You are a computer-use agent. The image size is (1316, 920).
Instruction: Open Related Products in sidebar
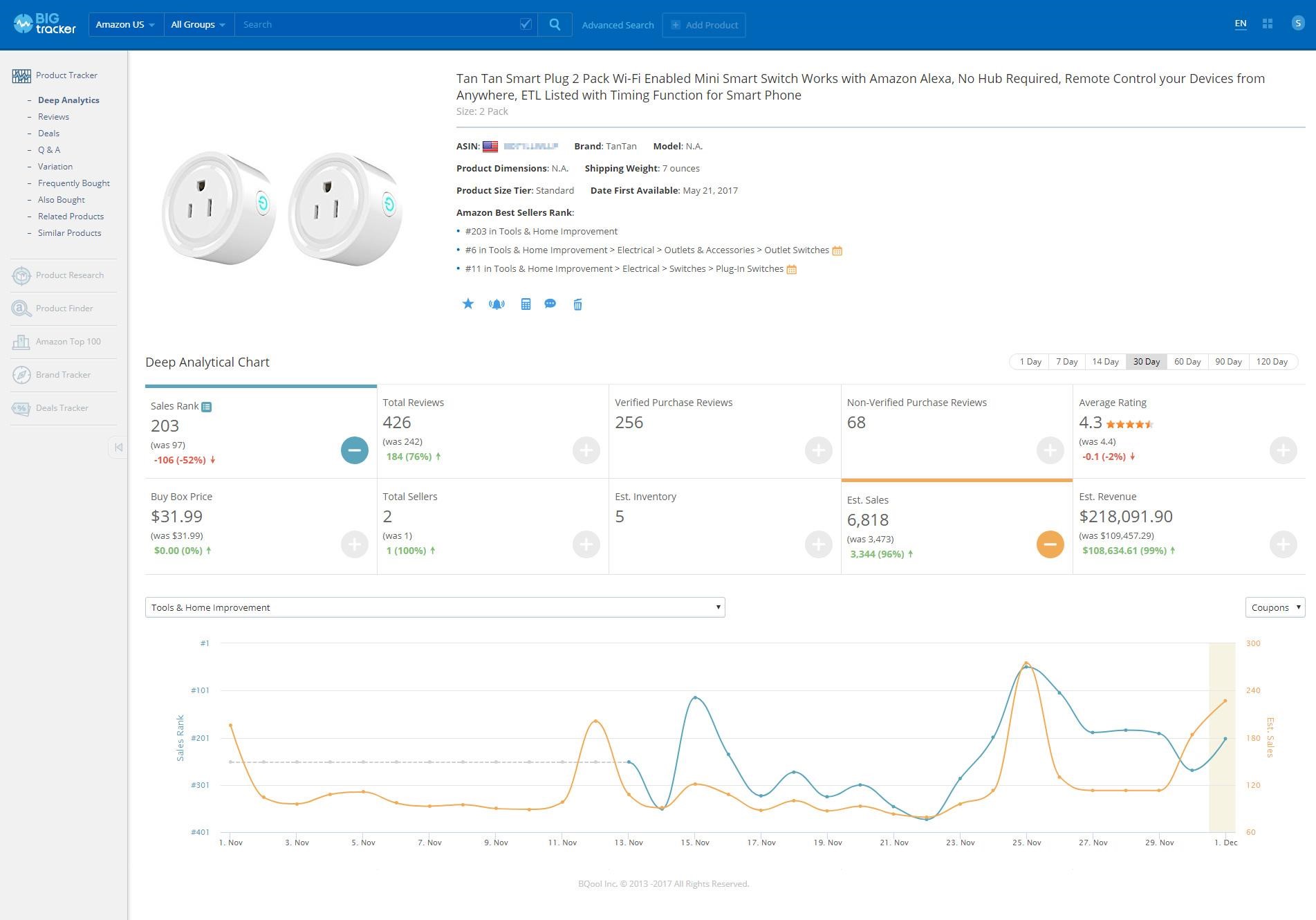coord(71,217)
